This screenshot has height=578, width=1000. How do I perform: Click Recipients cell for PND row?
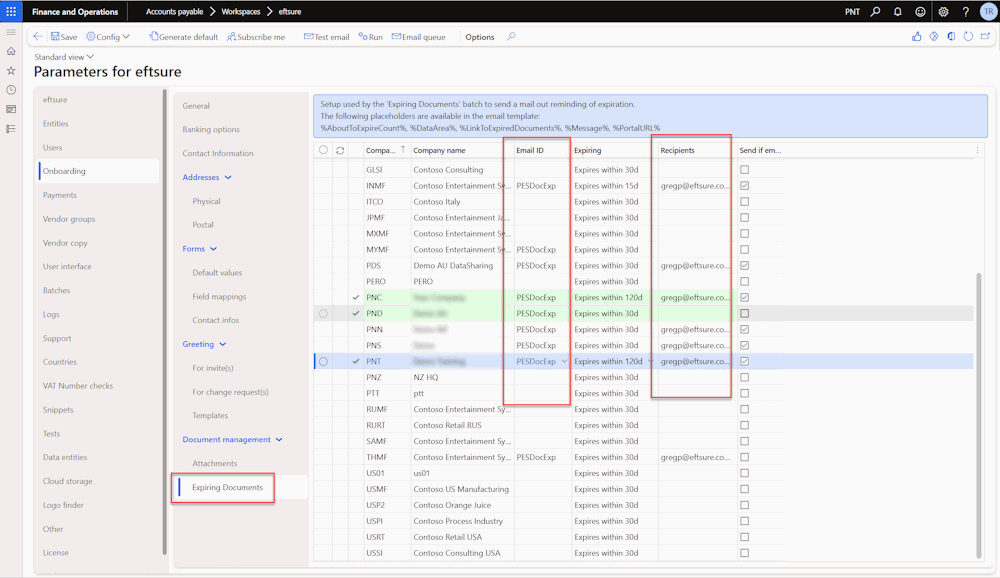coord(696,313)
